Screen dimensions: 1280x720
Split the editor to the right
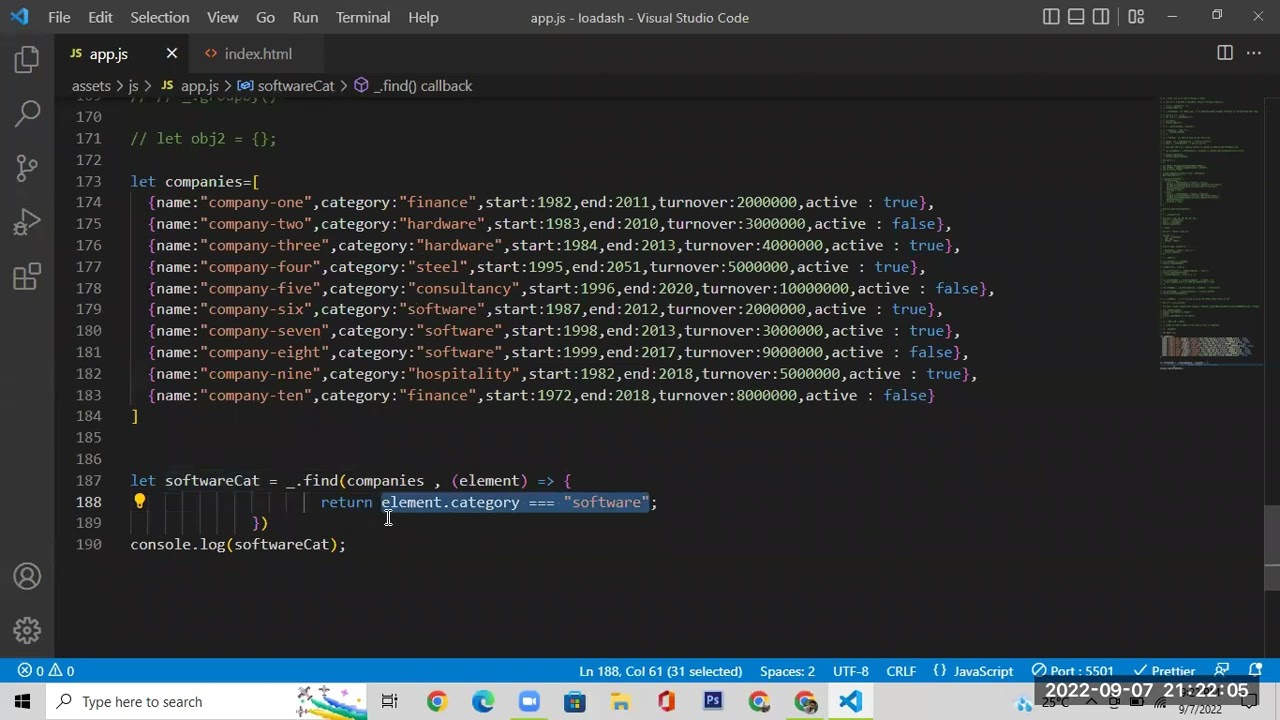(x=1224, y=53)
